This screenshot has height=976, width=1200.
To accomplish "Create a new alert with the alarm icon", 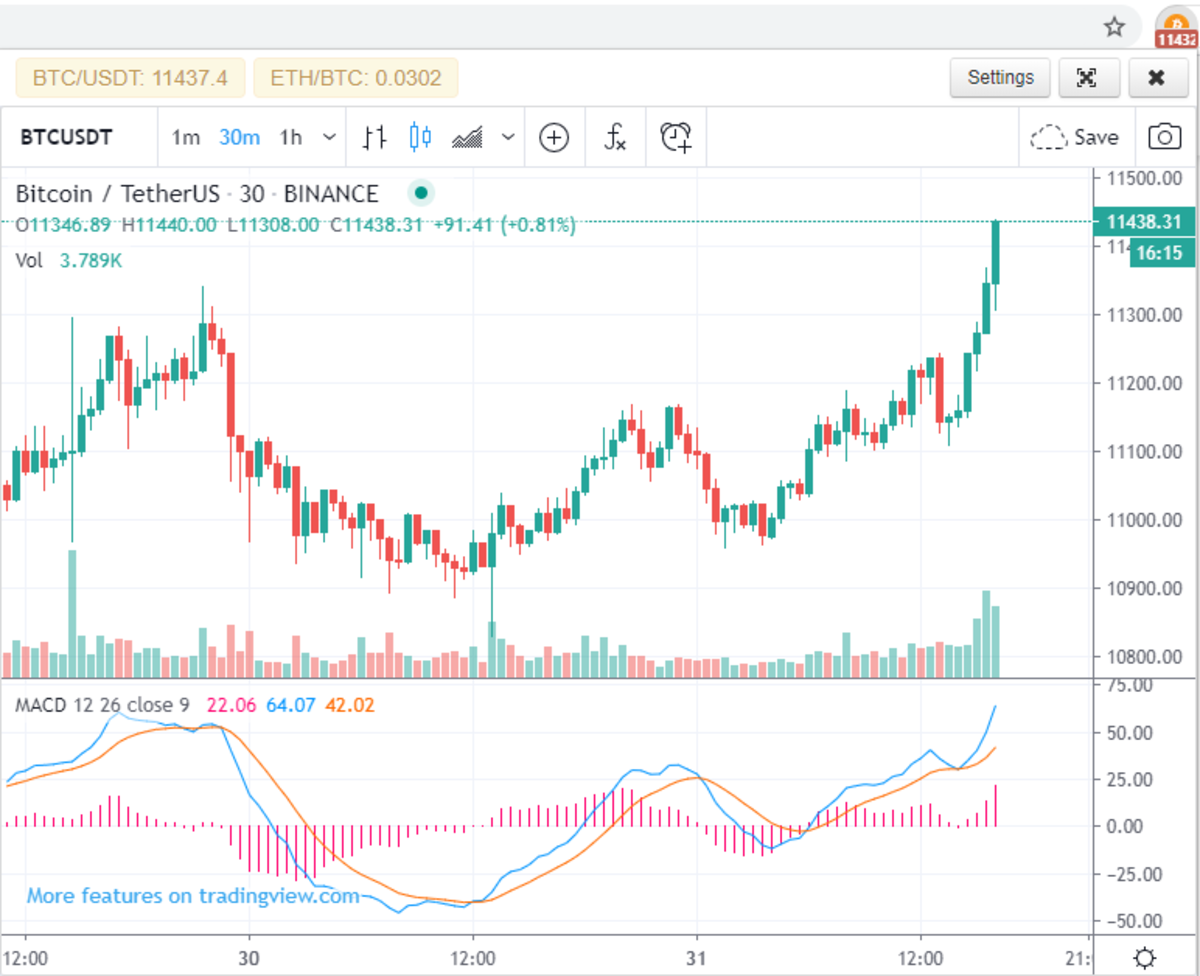I will click(x=675, y=137).
